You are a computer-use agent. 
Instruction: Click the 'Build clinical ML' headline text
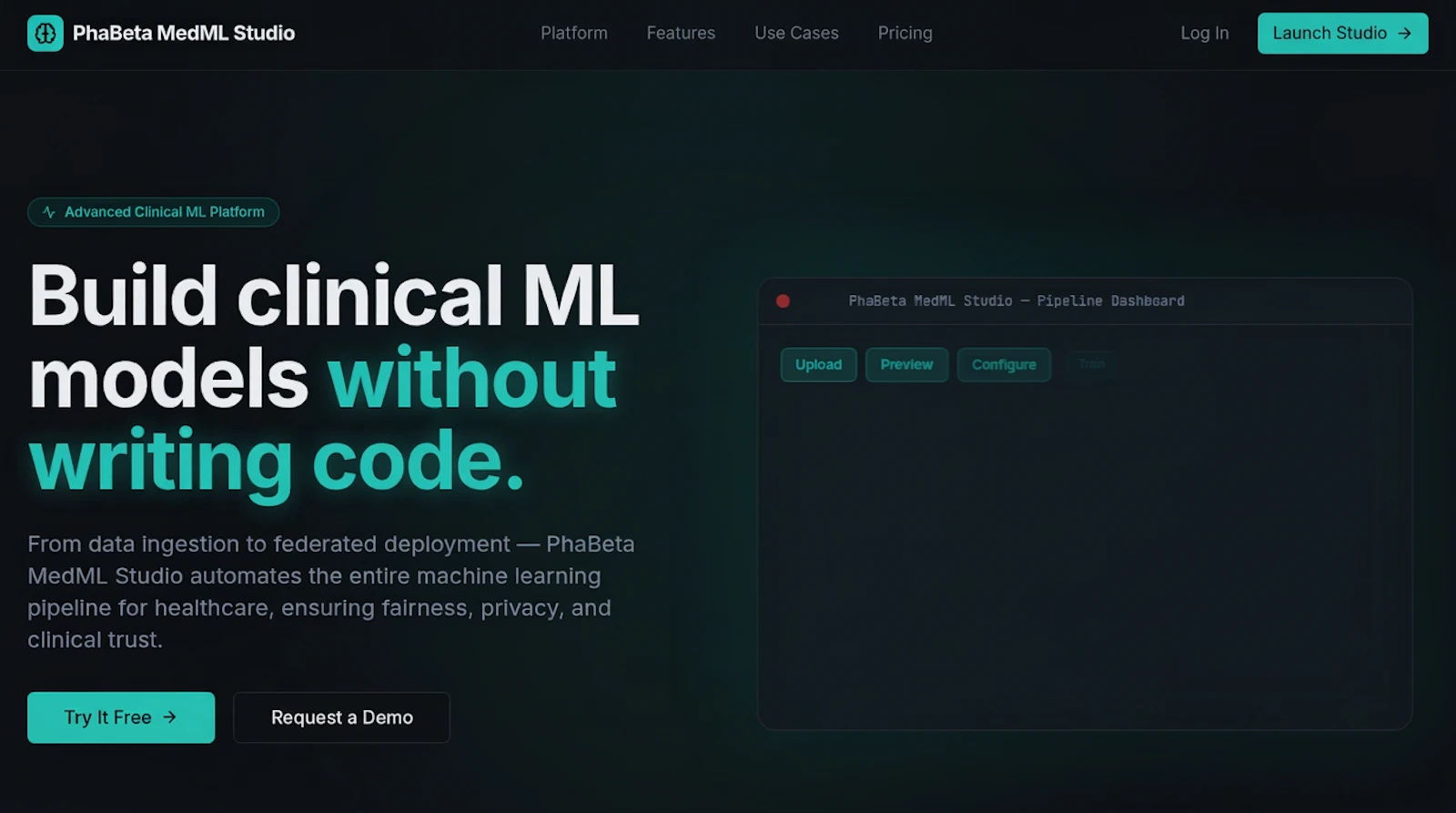click(x=334, y=295)
